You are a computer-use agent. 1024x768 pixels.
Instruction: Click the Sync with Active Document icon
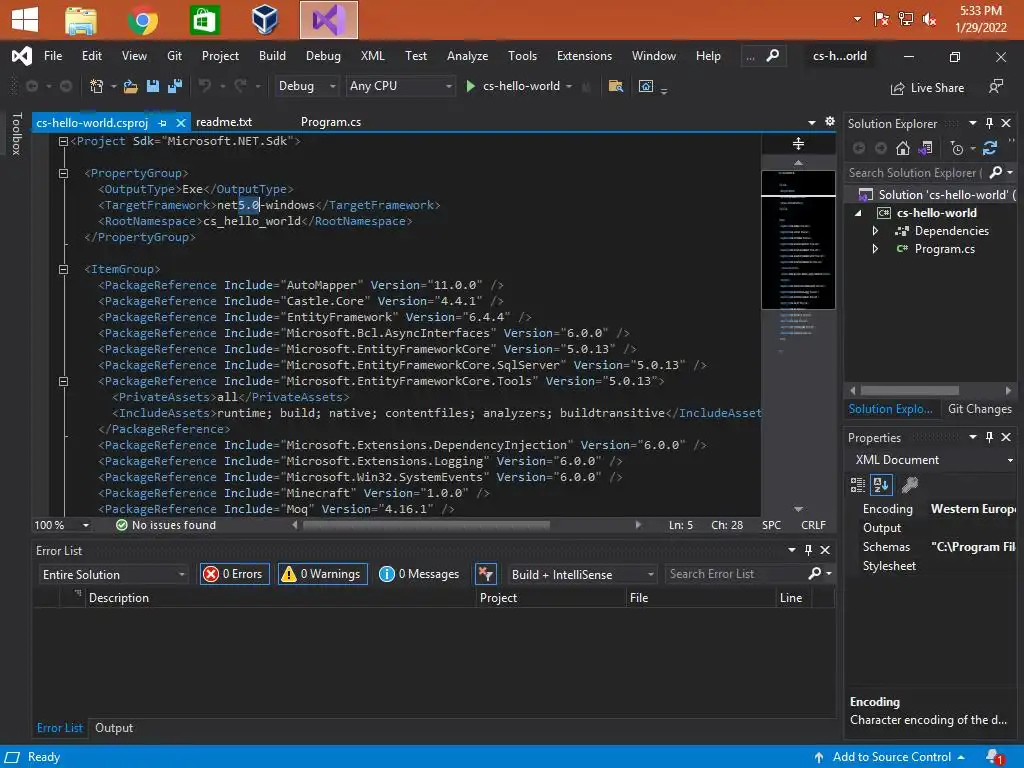coord(990,149)
